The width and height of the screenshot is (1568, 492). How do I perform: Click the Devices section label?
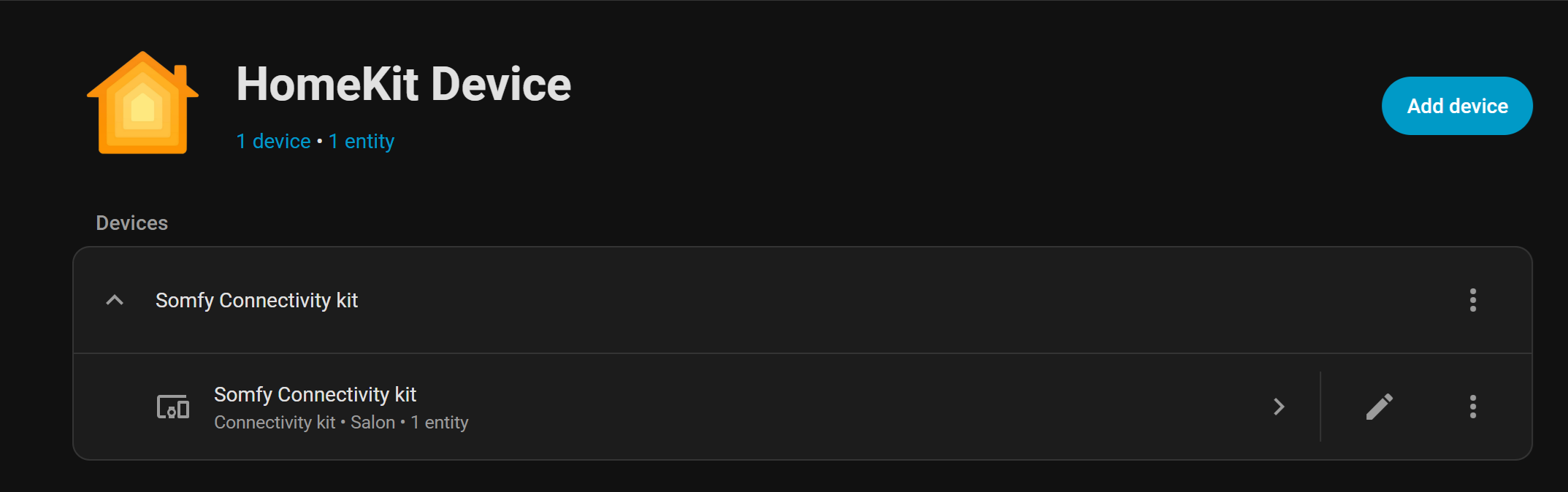click(x=131, y=223)
